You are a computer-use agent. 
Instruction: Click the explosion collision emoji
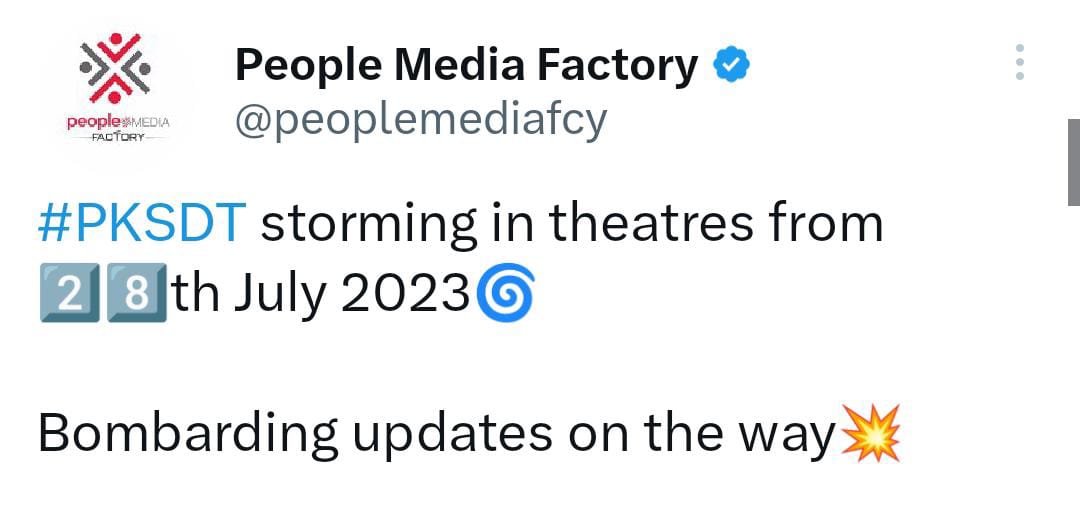click(x=871, y=433)
